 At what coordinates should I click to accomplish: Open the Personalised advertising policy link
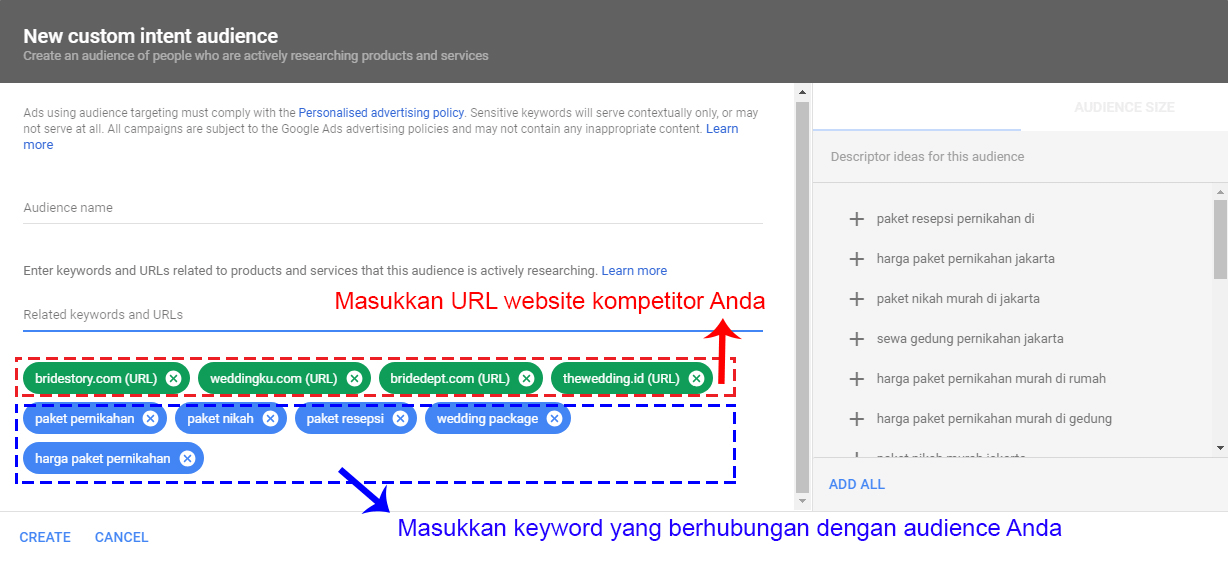click(381, 113)
